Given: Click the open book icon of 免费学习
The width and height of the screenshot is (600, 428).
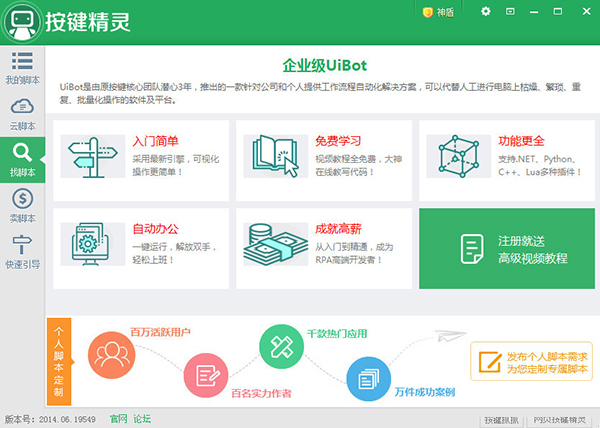Looking at the screenshot, I should click(x=276, y=156).
